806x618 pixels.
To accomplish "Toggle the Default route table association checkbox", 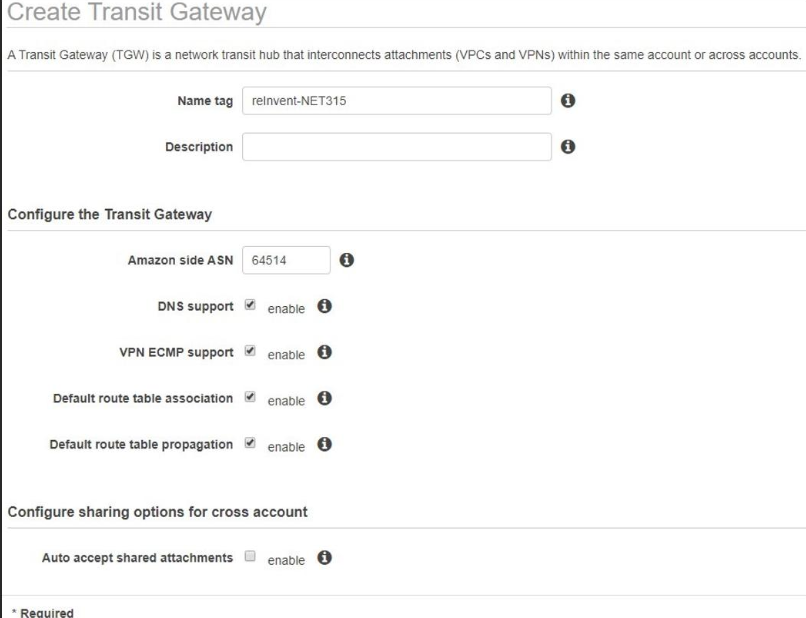I will 250,398.
